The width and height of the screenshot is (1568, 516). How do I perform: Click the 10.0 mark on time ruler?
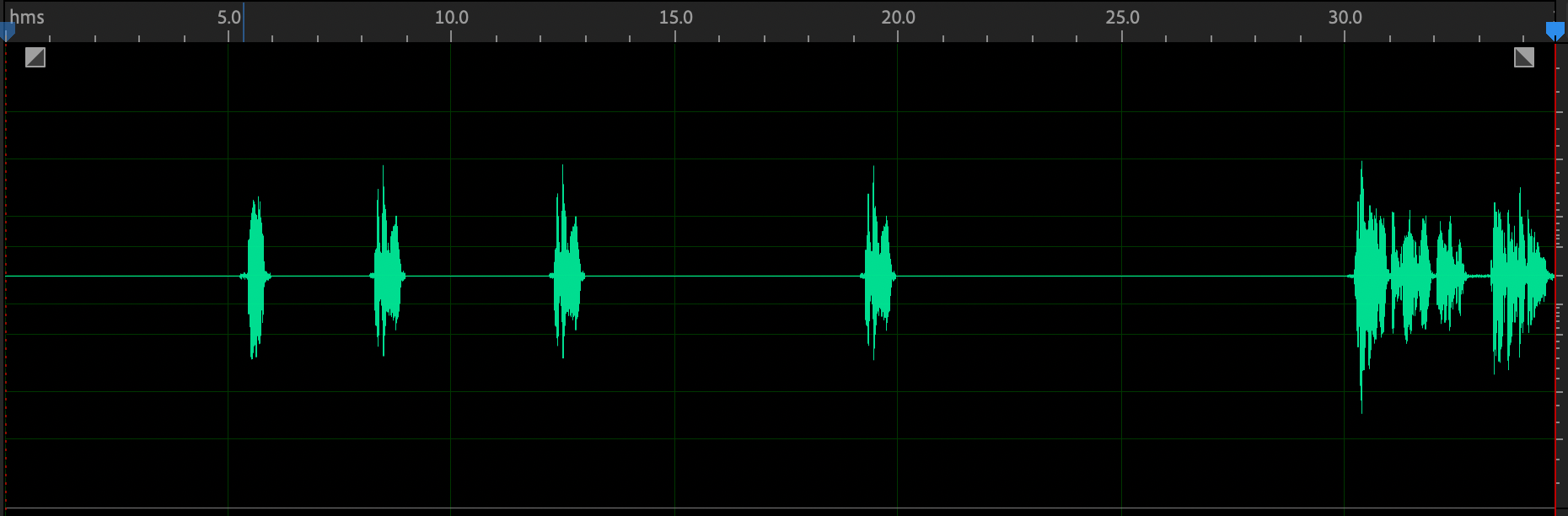(451, 19)
